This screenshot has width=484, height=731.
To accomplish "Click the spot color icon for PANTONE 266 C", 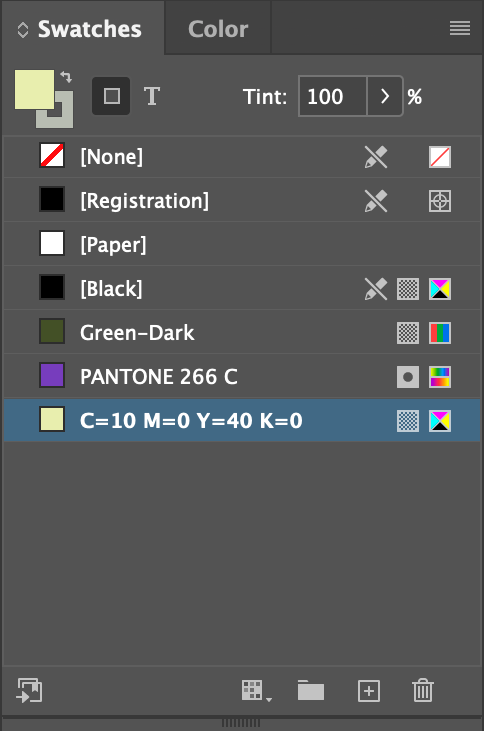I will [408, 377].
